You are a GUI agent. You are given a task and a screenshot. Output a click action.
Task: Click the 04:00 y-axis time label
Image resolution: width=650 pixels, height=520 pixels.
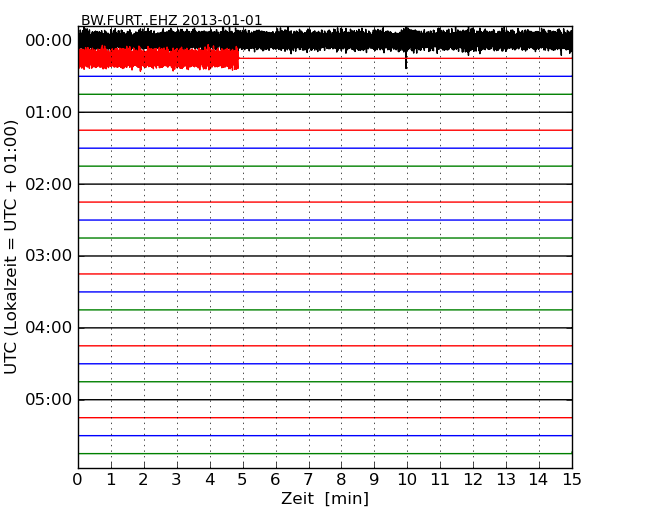click(49, 328)
